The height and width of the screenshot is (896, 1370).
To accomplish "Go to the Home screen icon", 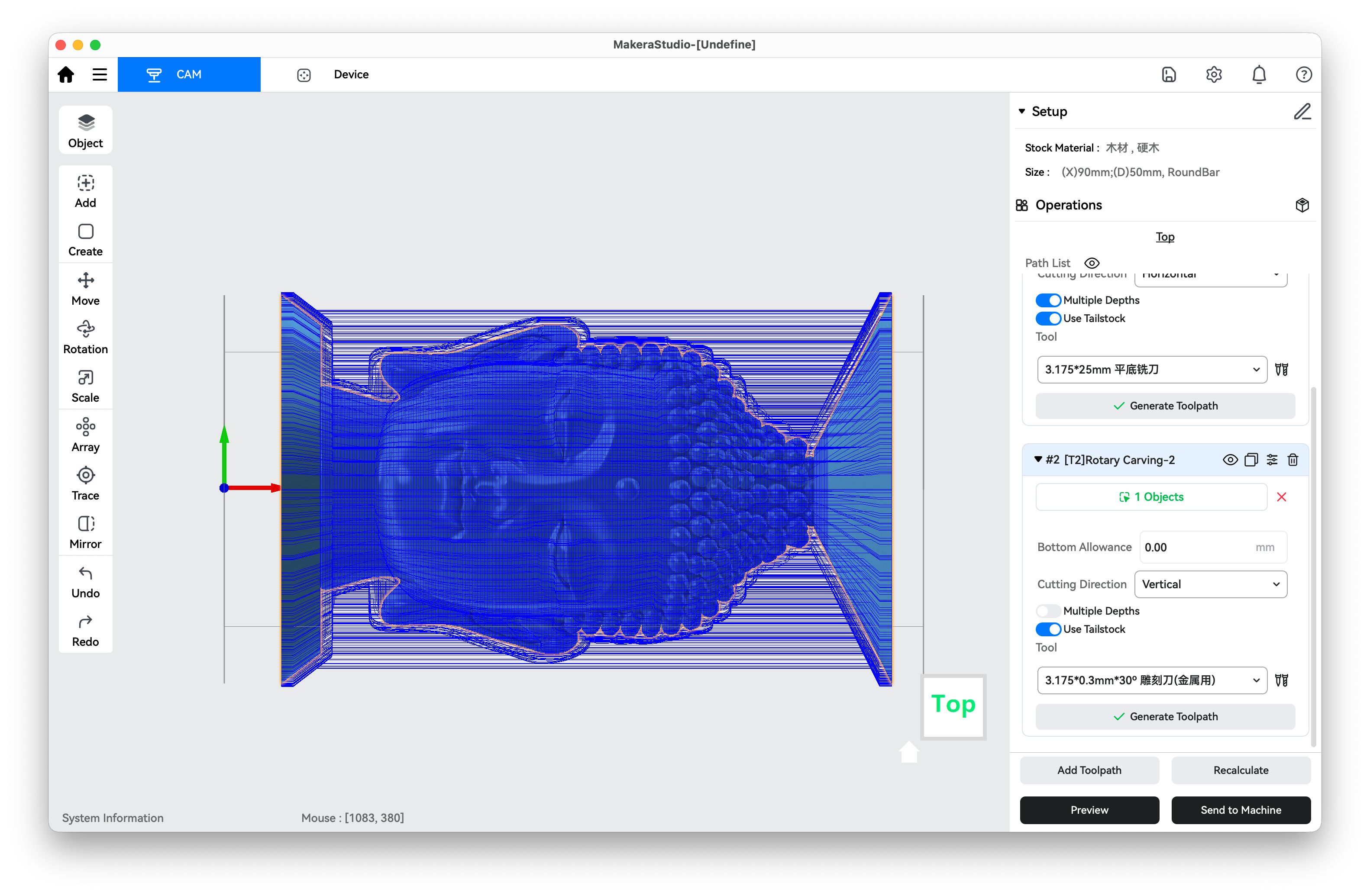I will (x=66, y=74).
